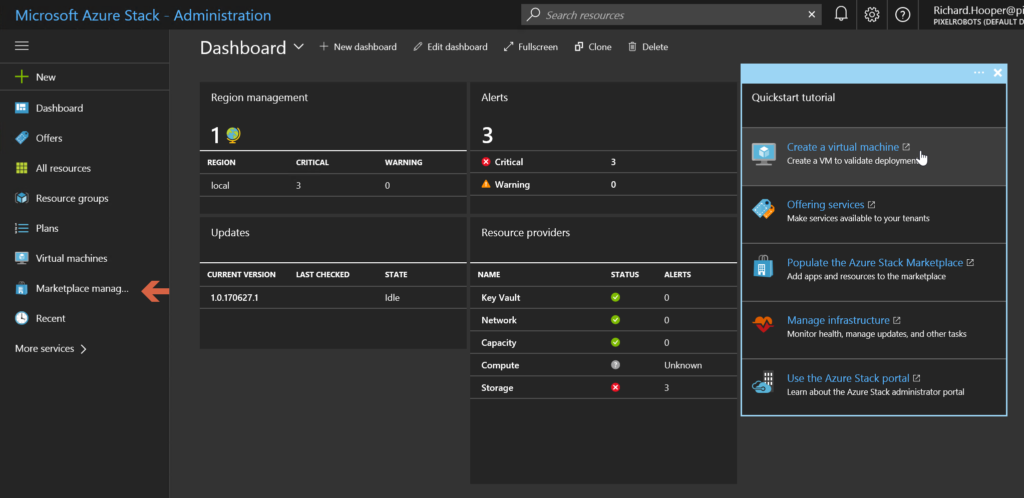
Task: Select the Network resource provider row
Action: click(x=603, y=320)
